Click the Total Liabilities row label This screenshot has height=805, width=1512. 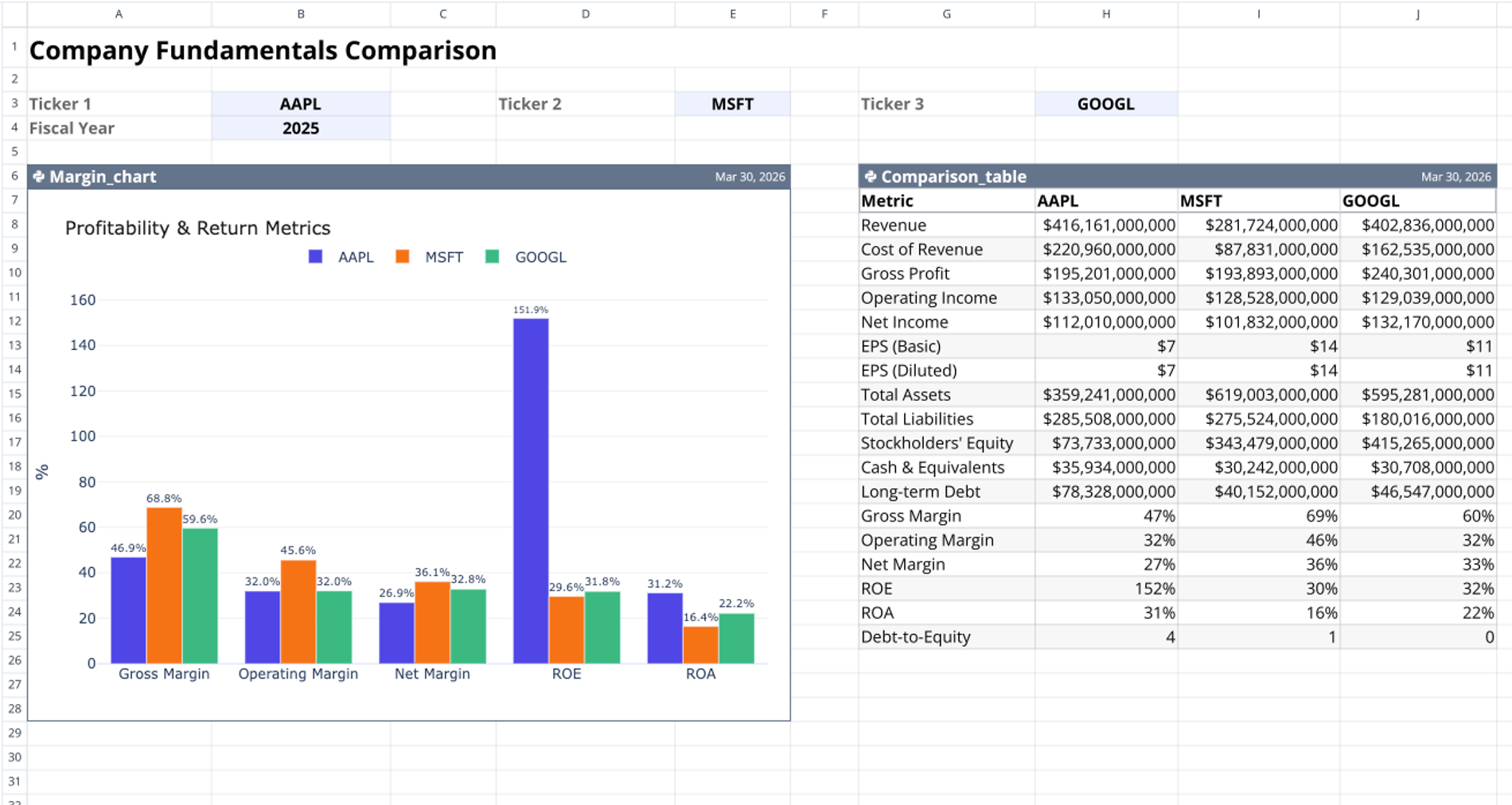(x=917, y=419)
